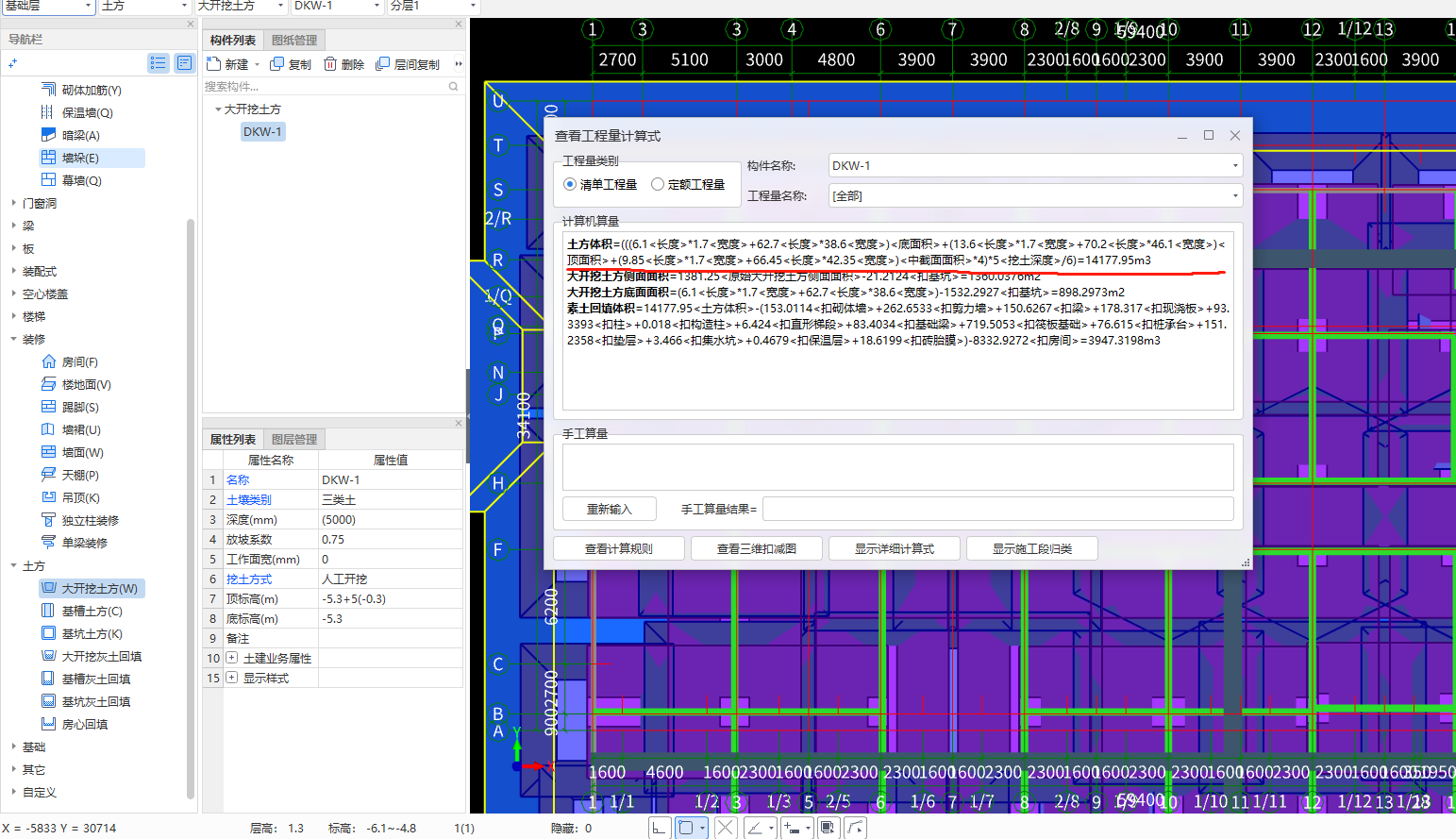The image size is (1456, 839).
Task: Click the search magnifier in component search
Action: coord(454,86)
